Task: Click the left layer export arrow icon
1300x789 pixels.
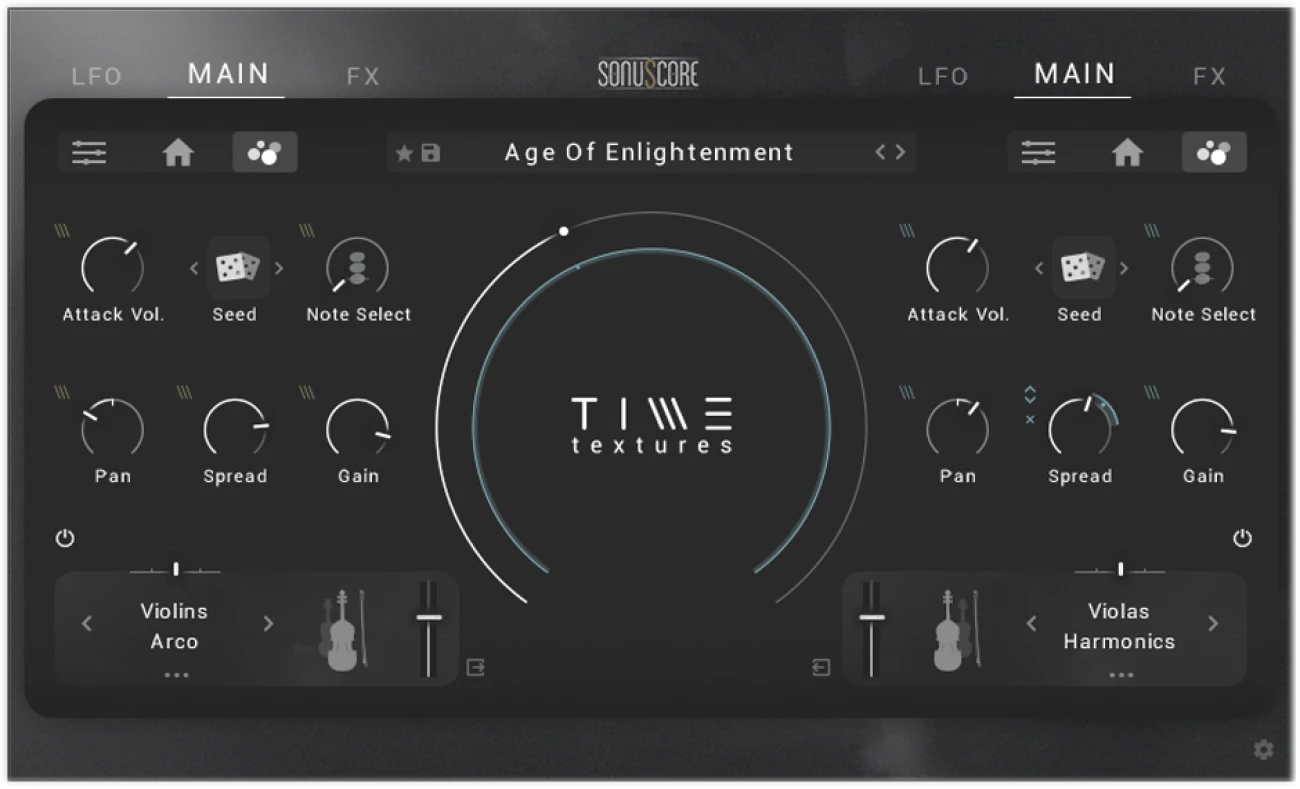Action: pos(476,667)
